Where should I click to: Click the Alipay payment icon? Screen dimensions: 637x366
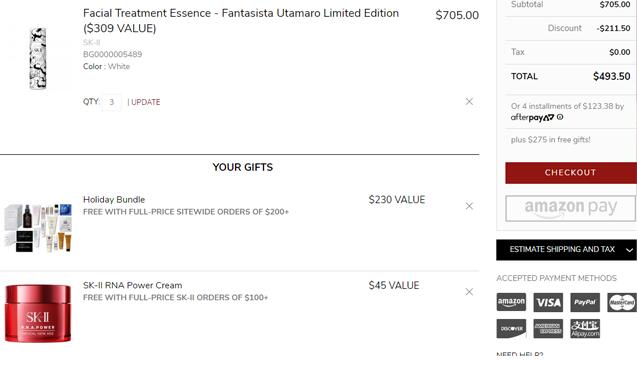(585, 329)
